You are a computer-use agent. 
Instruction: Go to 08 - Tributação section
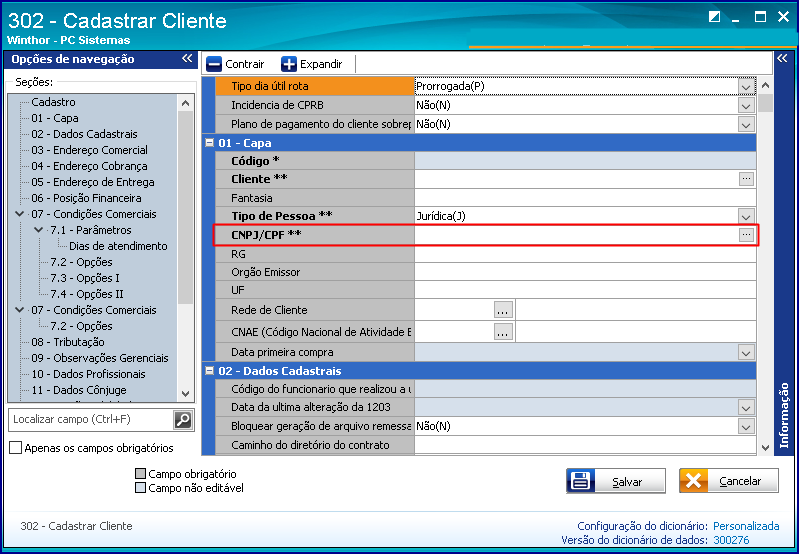point(68,342)
